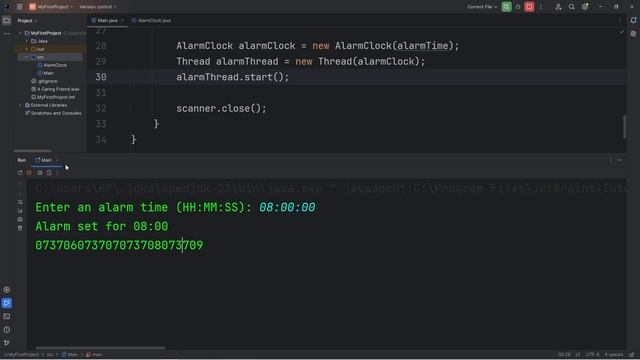Open Run panel options kebab menu
This screenshot has width=640, height=360.
pos(611,160)
